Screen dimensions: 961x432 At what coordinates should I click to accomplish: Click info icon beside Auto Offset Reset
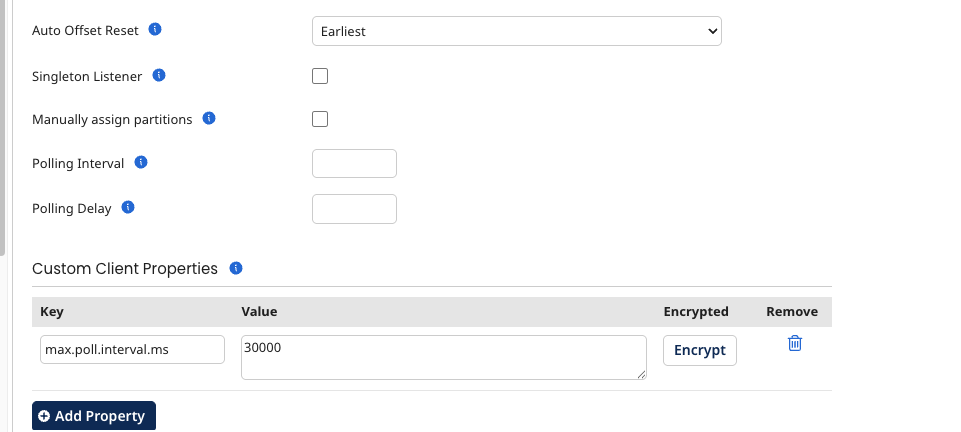tap(155, 30)
